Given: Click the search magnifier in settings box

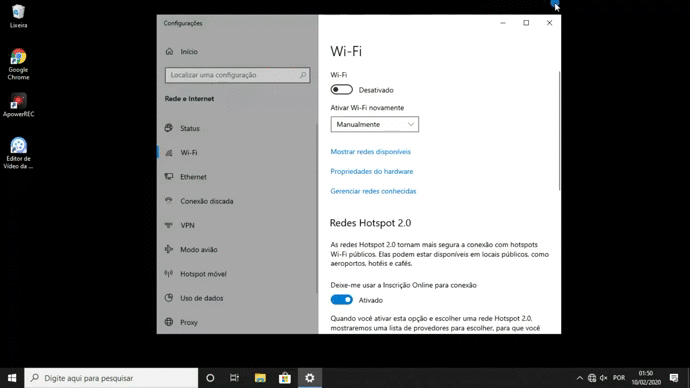Looking at the screenshot, I should pos(303,75).
